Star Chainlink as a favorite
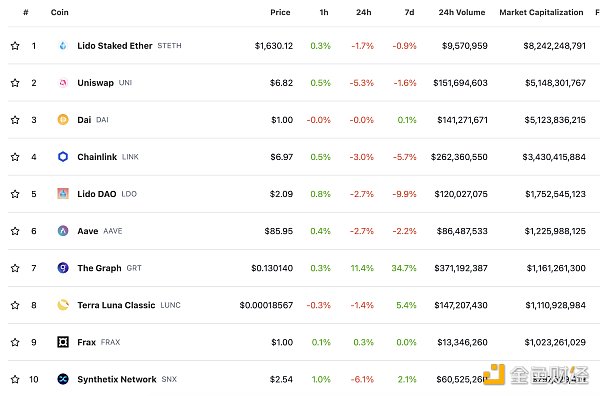 point(15,157)
